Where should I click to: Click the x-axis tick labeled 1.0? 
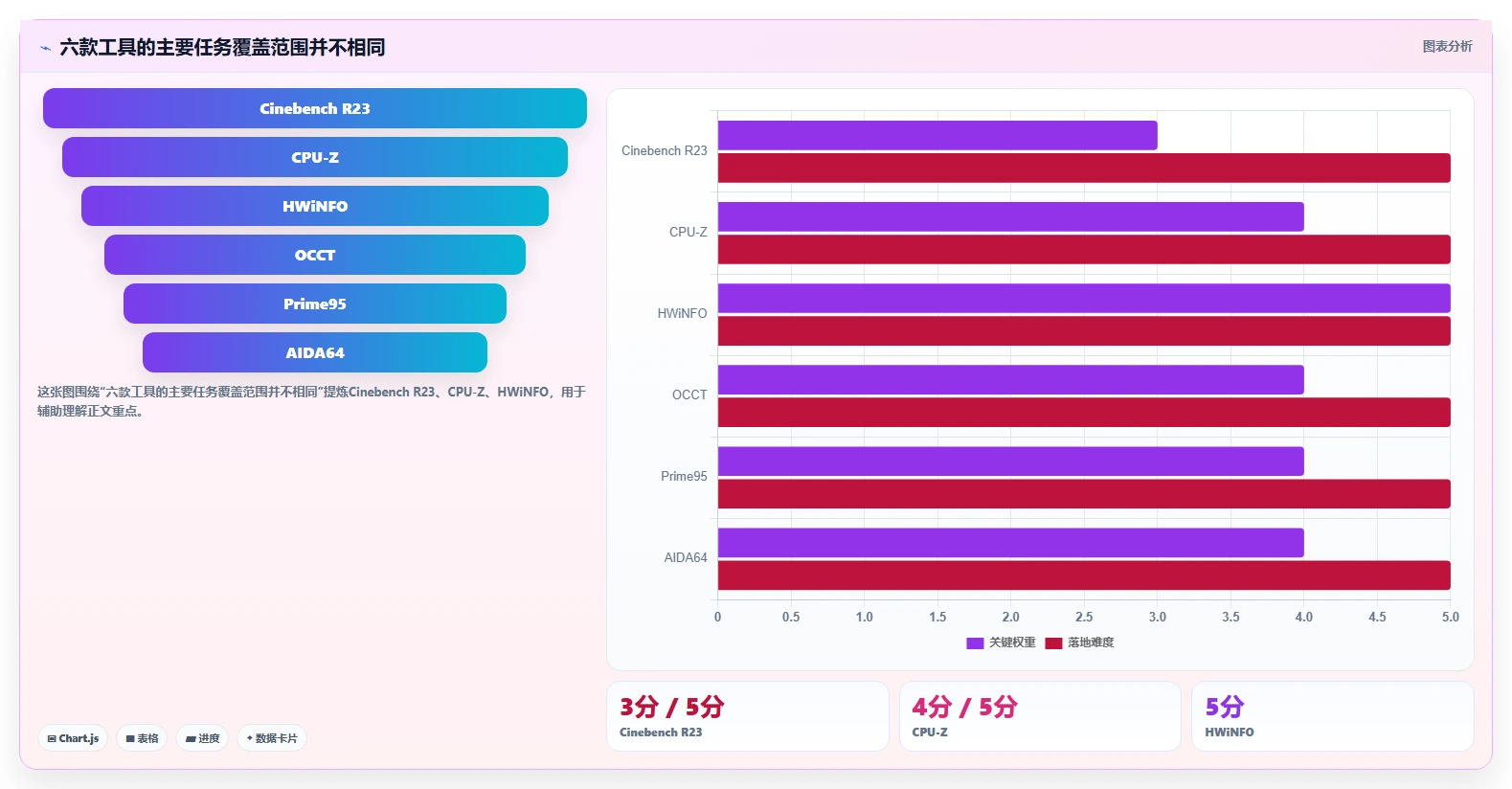pos(865,617)
